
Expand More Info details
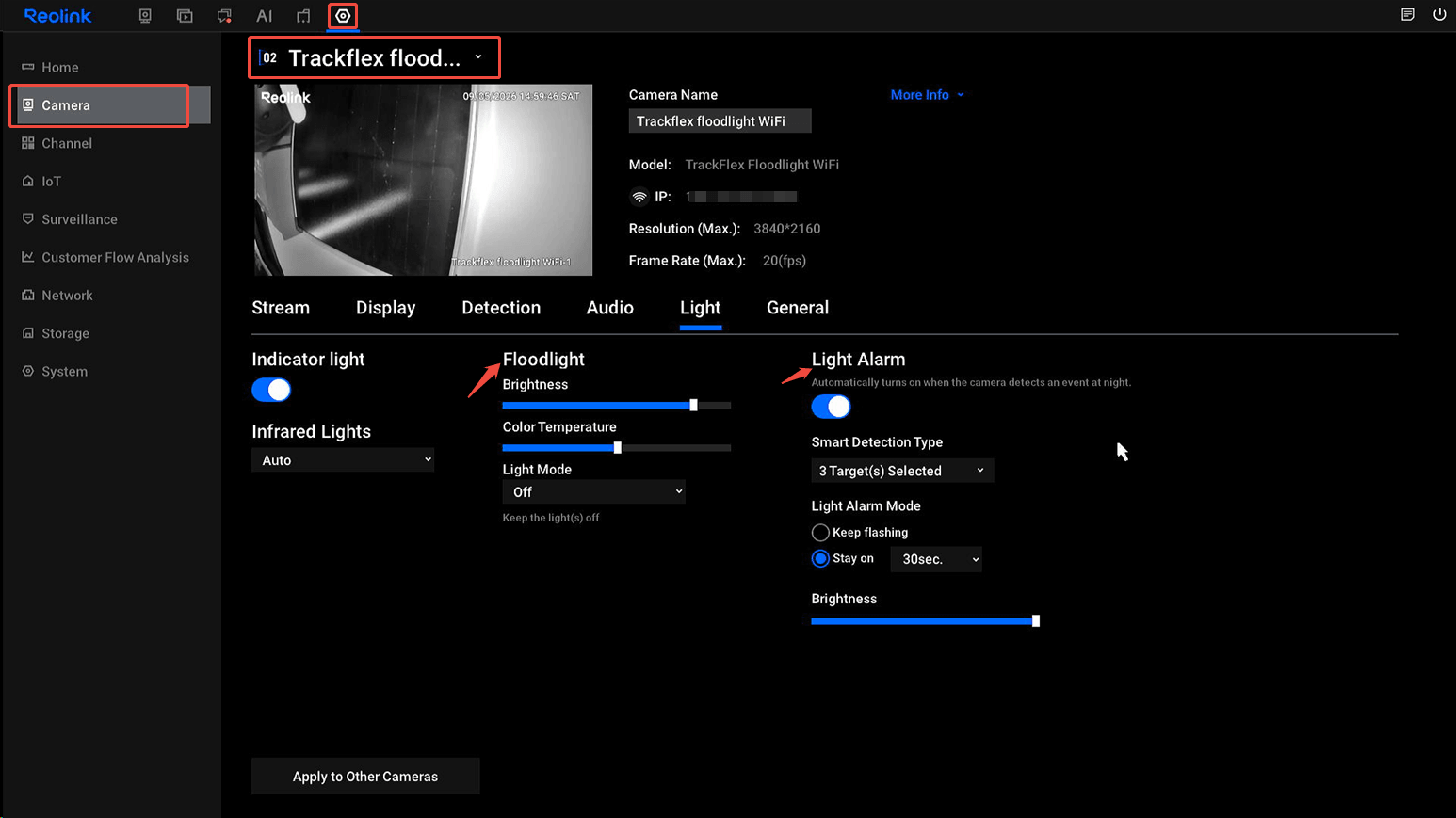[928, 95]
